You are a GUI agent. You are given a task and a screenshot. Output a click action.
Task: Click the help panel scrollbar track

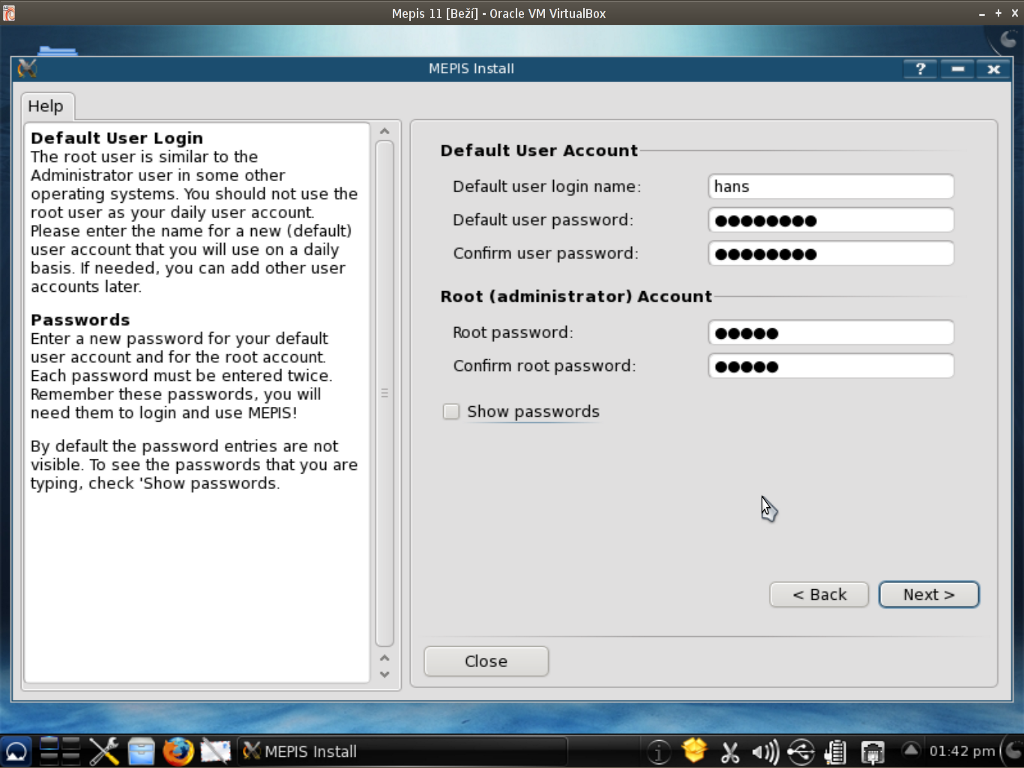(x=385, y=393)
